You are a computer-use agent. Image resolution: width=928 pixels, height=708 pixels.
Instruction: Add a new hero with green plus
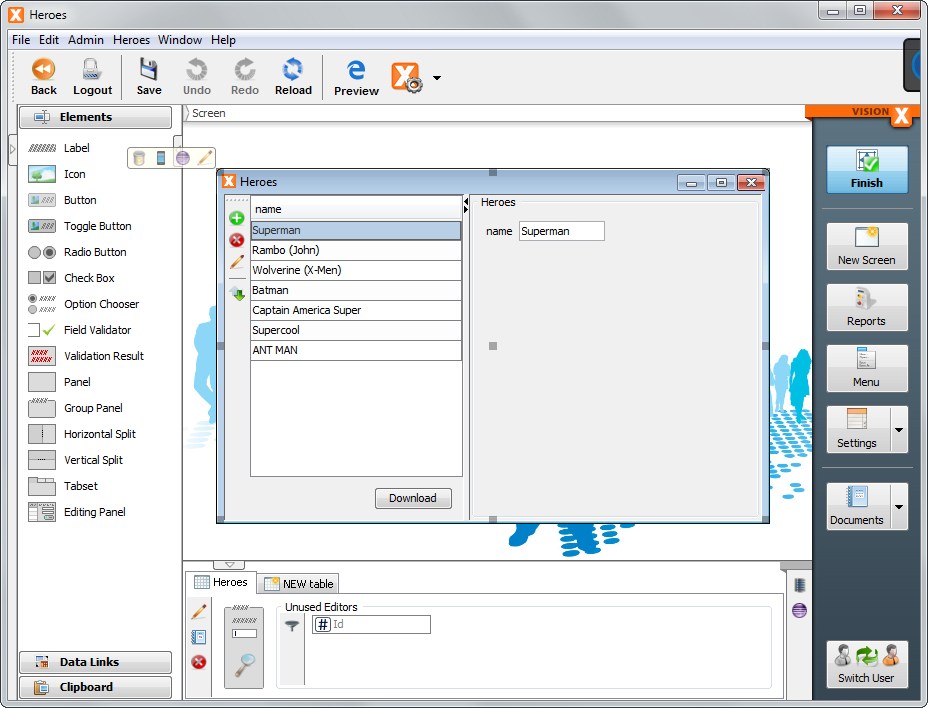click(235, 218)
